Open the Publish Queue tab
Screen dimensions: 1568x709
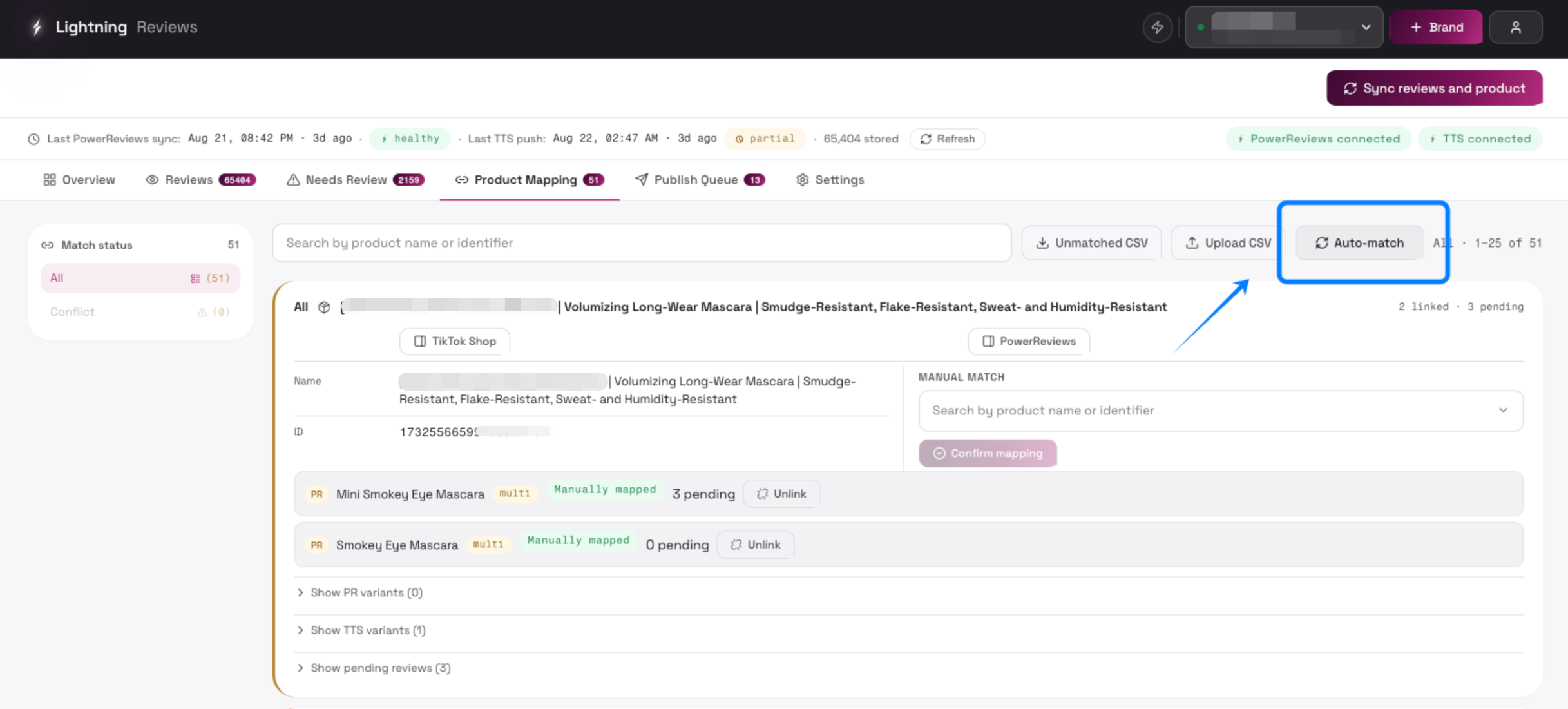coord(700,180)
